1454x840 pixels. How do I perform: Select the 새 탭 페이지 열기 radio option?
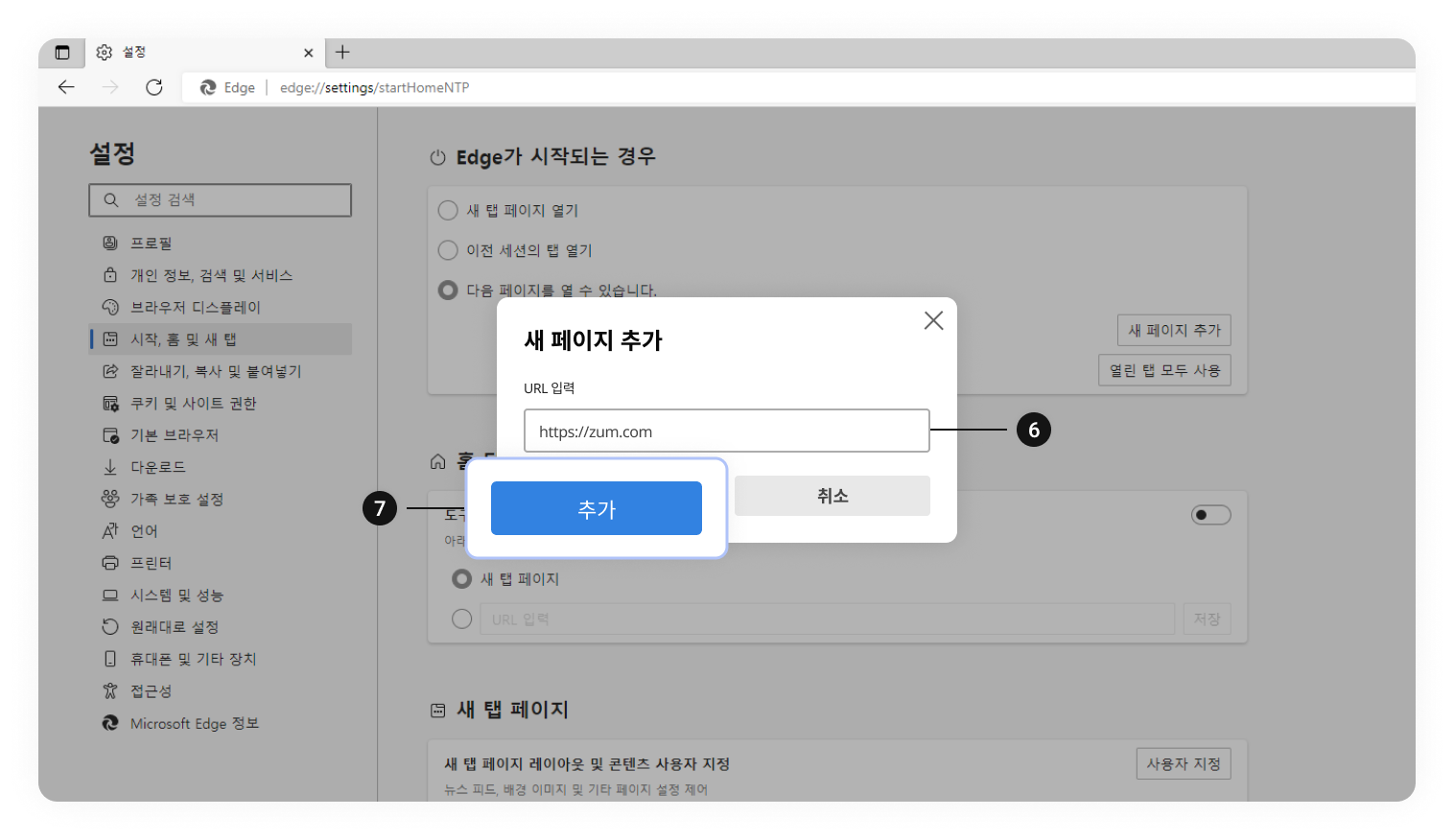447,210
